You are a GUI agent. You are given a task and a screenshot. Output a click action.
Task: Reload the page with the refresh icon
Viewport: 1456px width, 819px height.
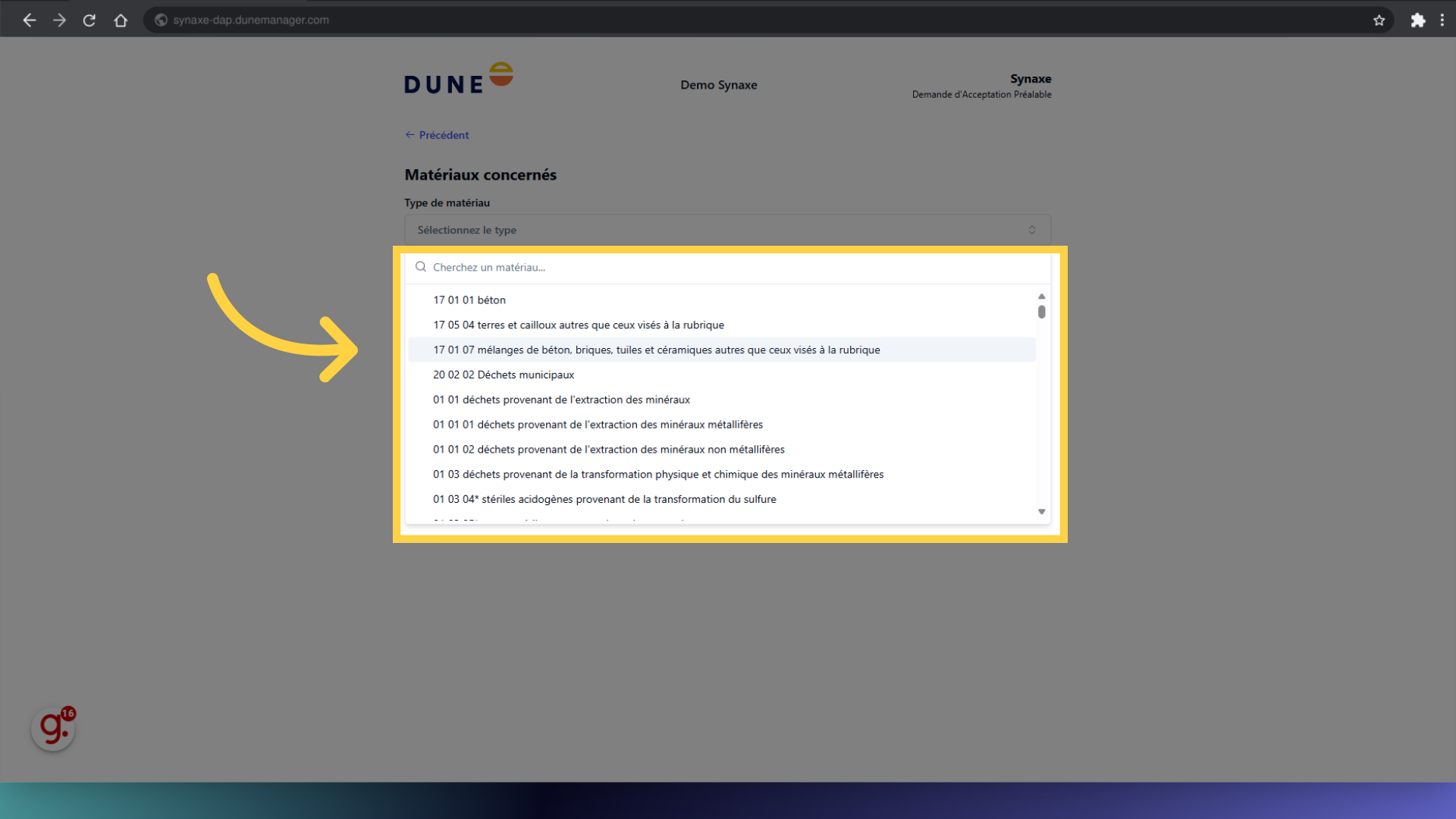[x=89, y=20]
